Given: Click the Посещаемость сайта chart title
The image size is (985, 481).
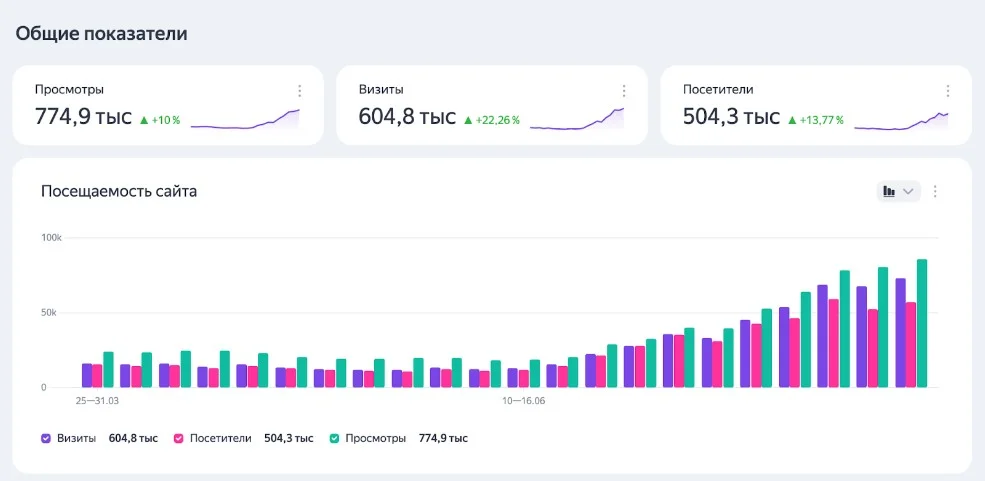Looking at the screenshot, I should coord(119,192).
